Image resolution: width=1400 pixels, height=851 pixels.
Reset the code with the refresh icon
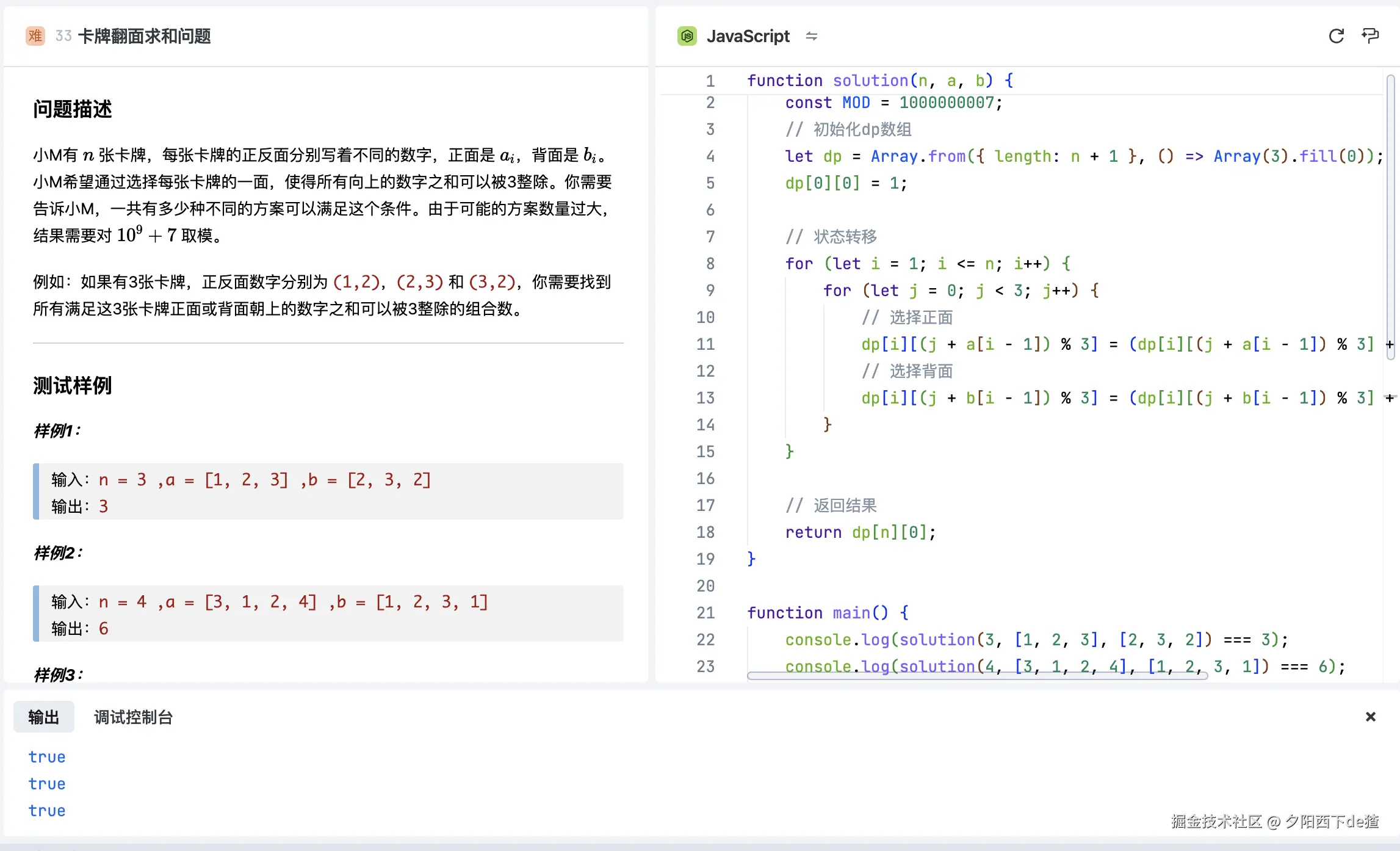pos(1336,36)
